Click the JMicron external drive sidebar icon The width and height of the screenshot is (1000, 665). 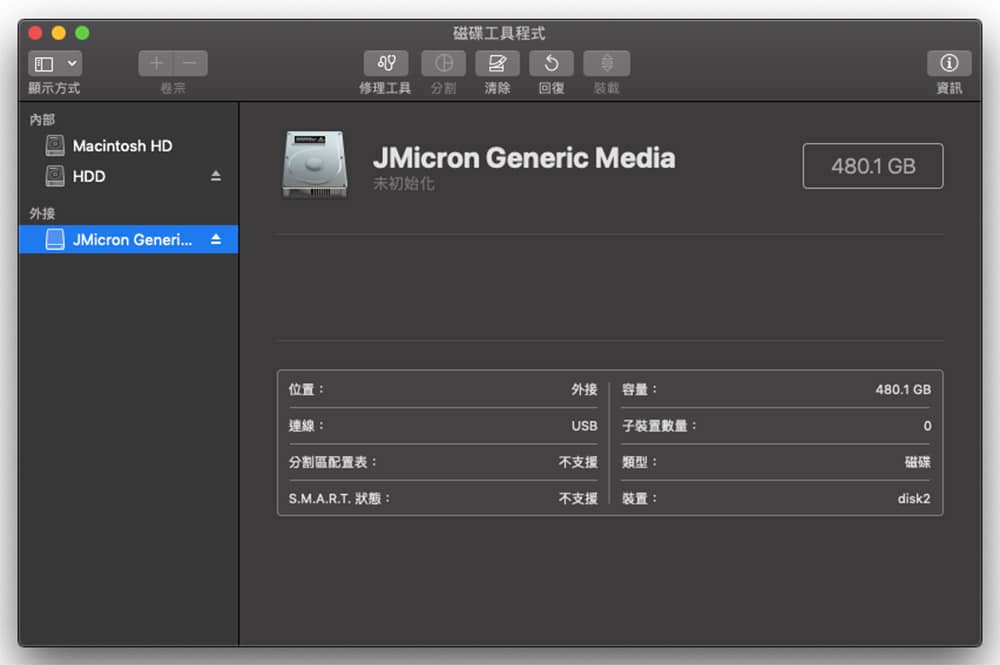coord(55,240)
